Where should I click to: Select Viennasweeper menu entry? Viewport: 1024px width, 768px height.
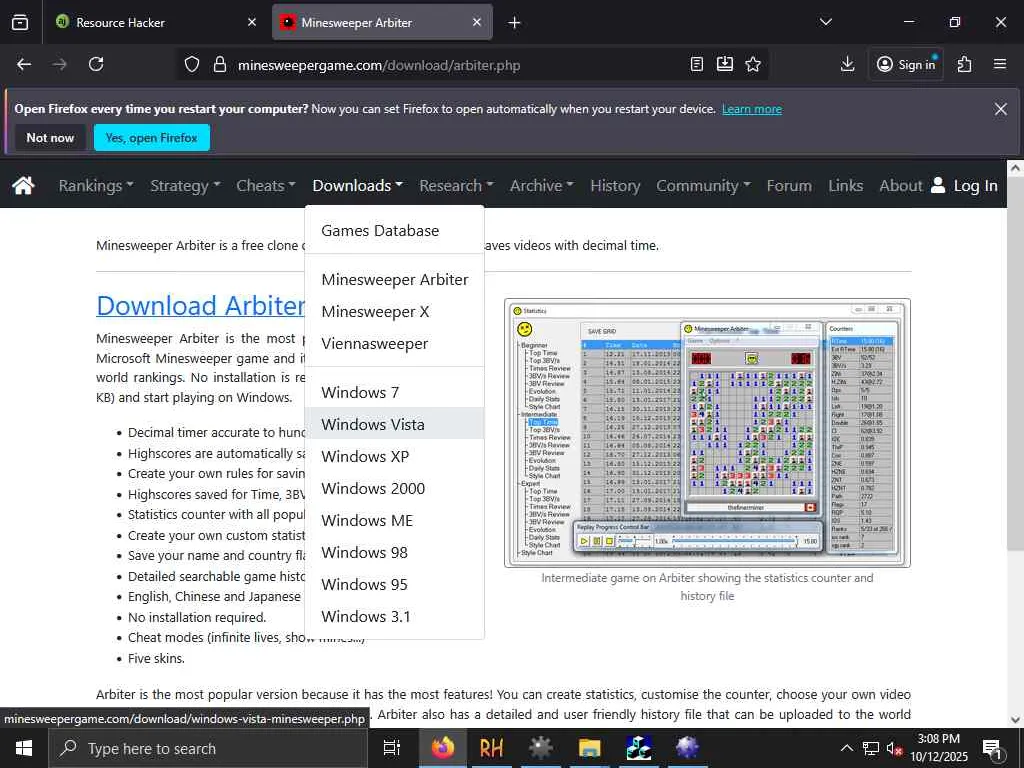394,344
